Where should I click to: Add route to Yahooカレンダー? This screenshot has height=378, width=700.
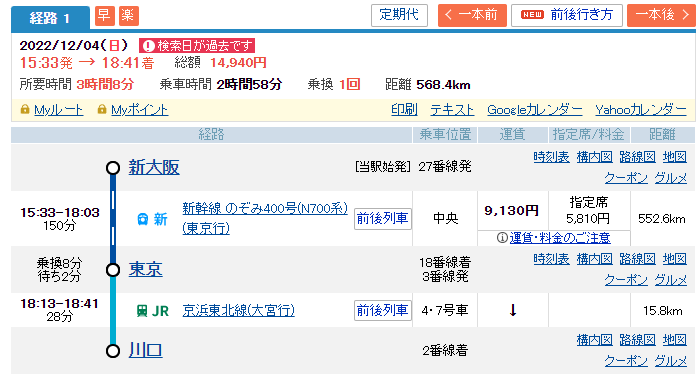[x=641, y=110]
